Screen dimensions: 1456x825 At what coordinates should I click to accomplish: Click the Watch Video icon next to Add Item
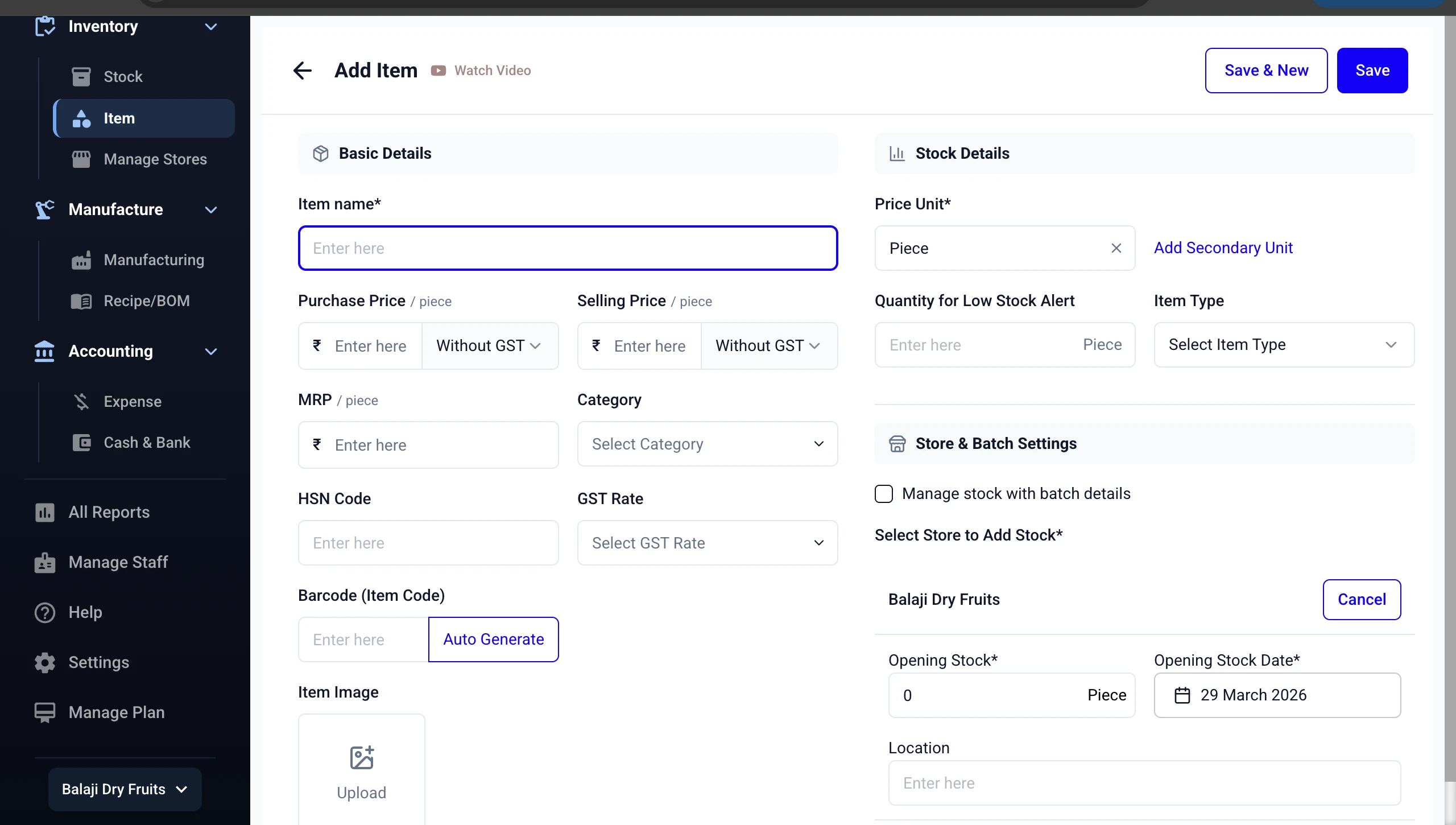coord(438,70)
